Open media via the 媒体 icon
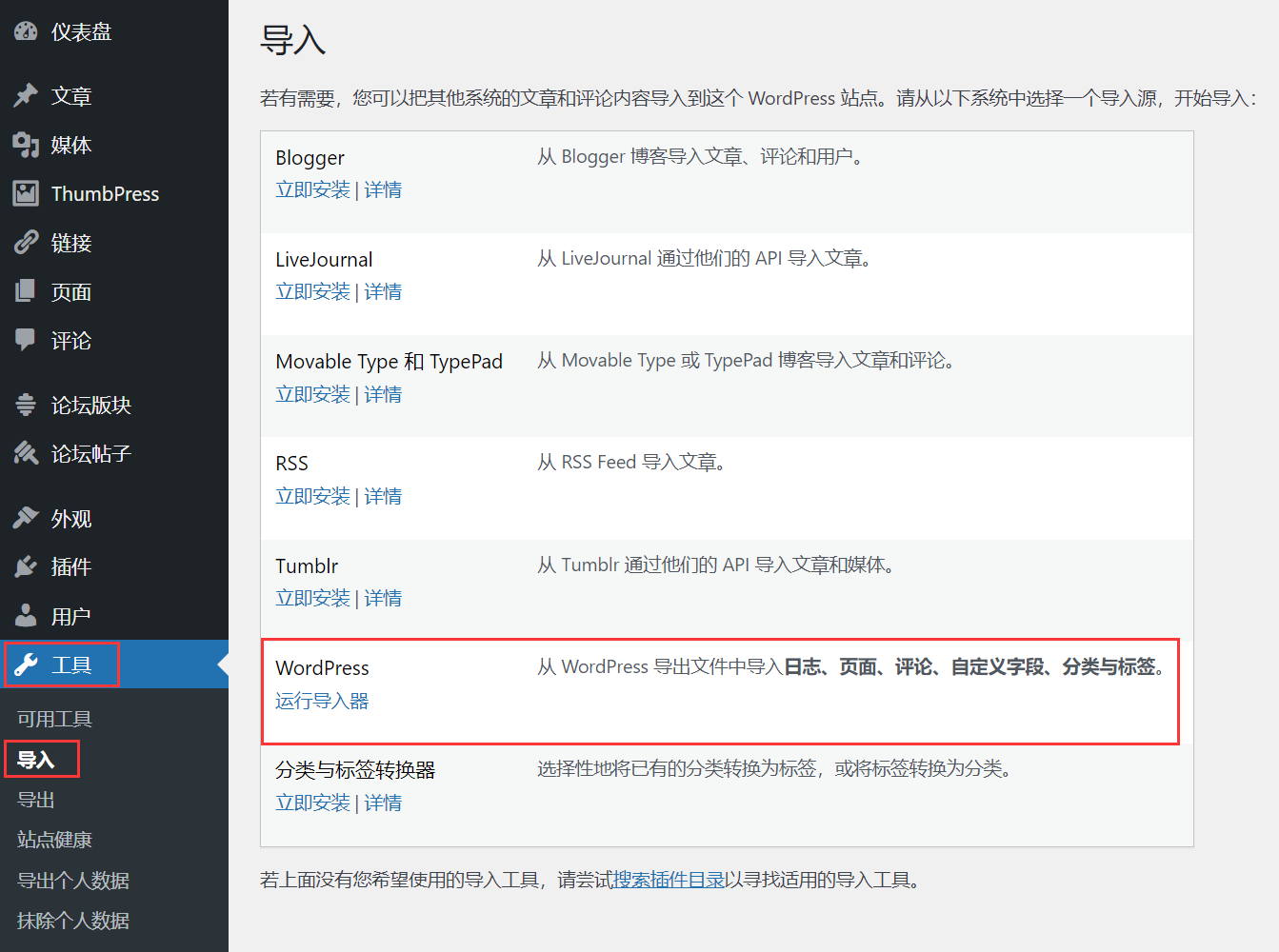 tap(26, 145)
